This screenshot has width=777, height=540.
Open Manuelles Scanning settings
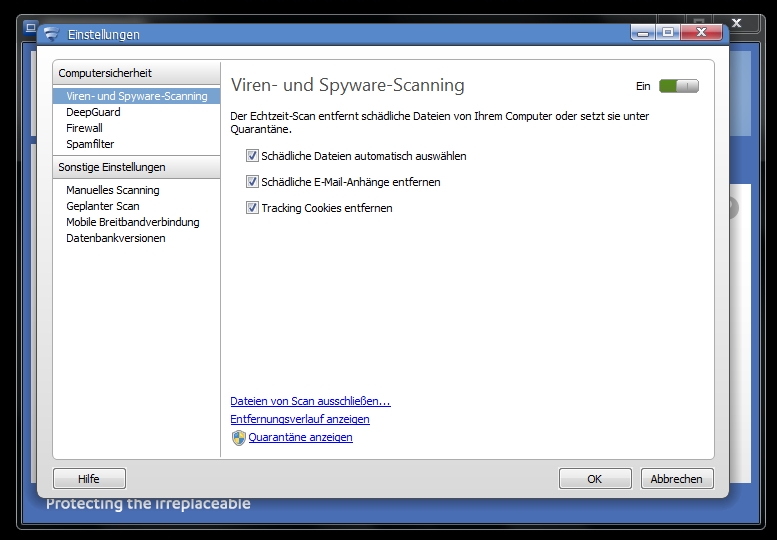click(113, 190)
